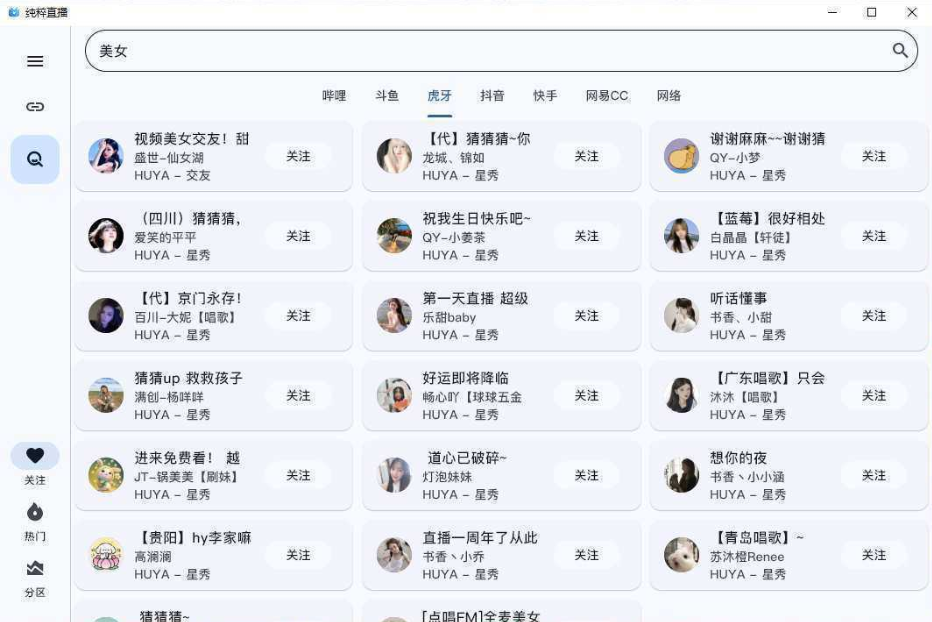The width and height of the screenshot is (932, 622).
Task: Open the hamburger menu in the sidebar
Action: click(35, 61)
